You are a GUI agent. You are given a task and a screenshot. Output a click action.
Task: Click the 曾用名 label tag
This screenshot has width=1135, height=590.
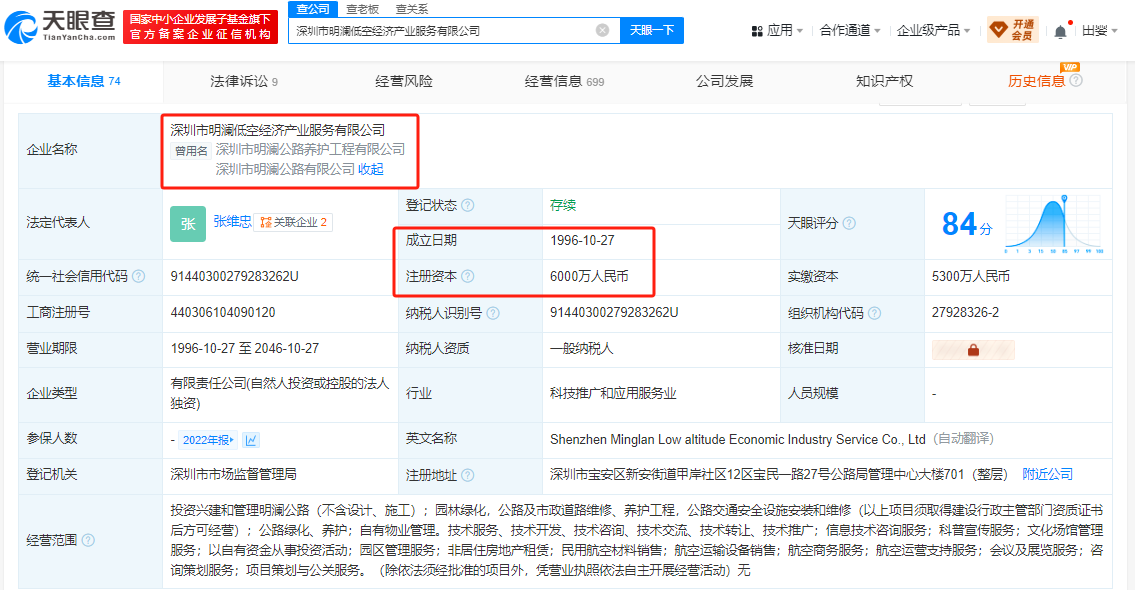[191, 151]
